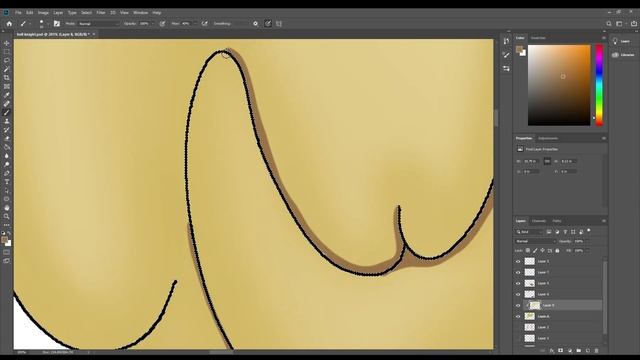Select the Lasso tool

(7, 60)
